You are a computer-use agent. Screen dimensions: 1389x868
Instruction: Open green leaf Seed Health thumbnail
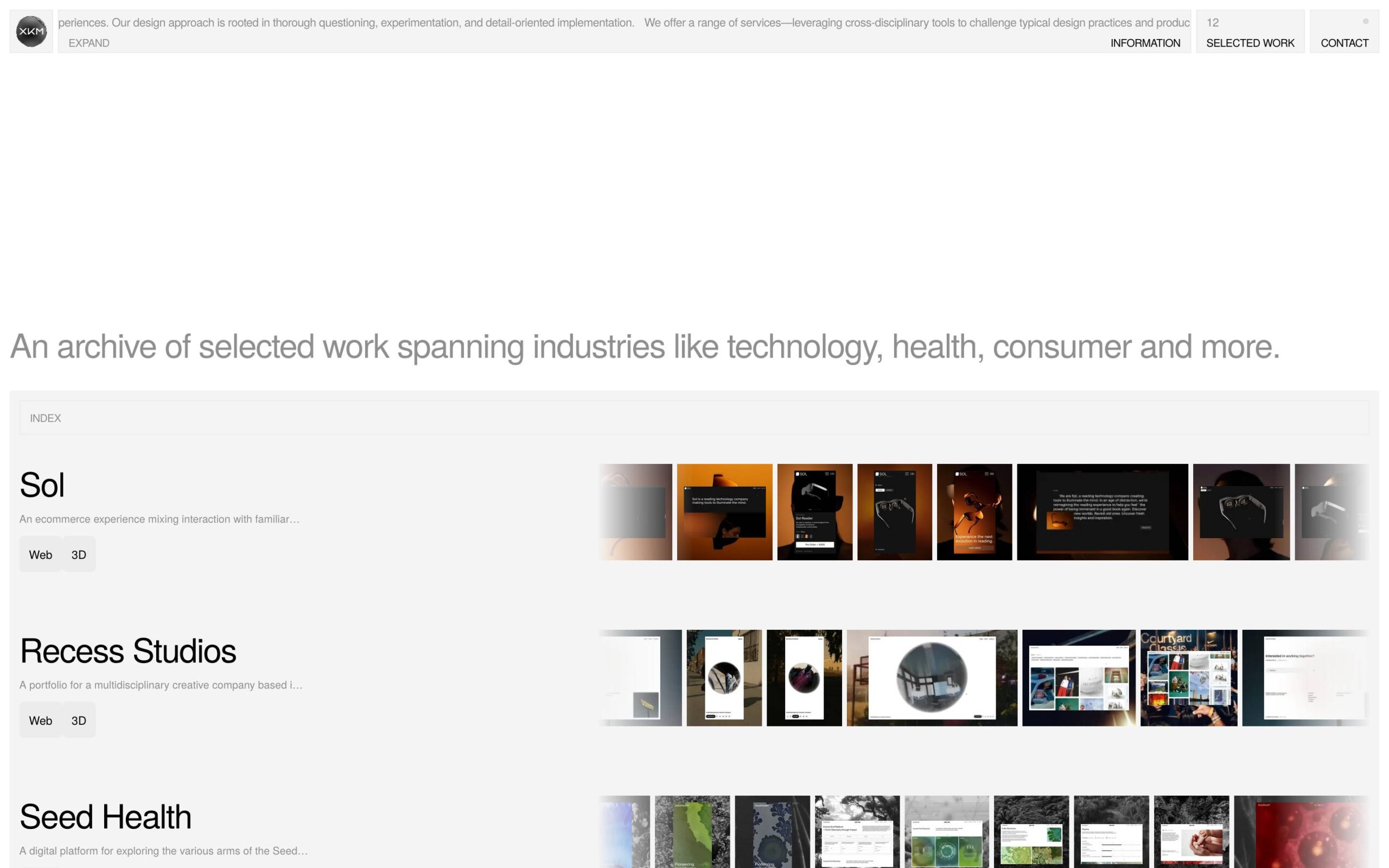692,831
